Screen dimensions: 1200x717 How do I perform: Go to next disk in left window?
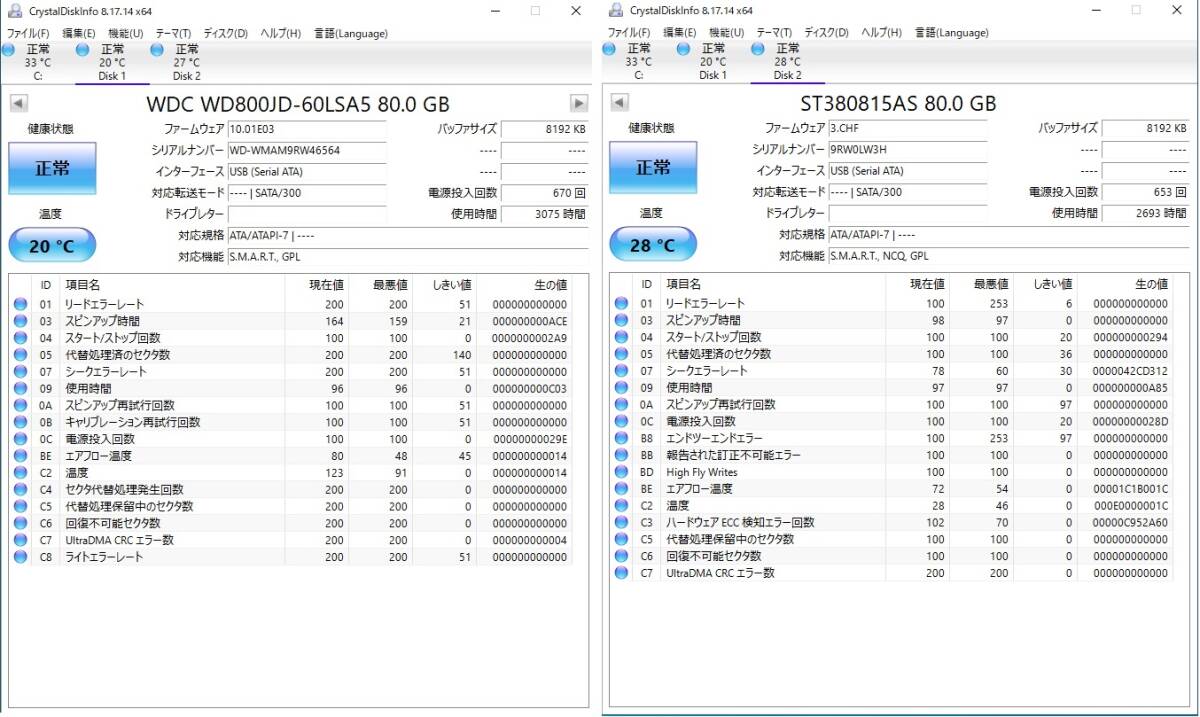click(579, 103)
